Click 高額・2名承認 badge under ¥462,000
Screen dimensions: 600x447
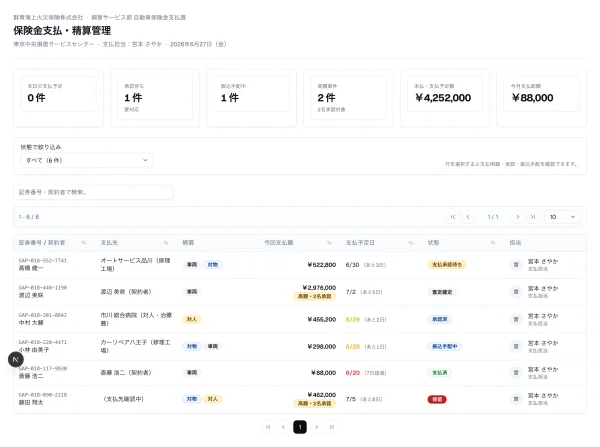315,404
